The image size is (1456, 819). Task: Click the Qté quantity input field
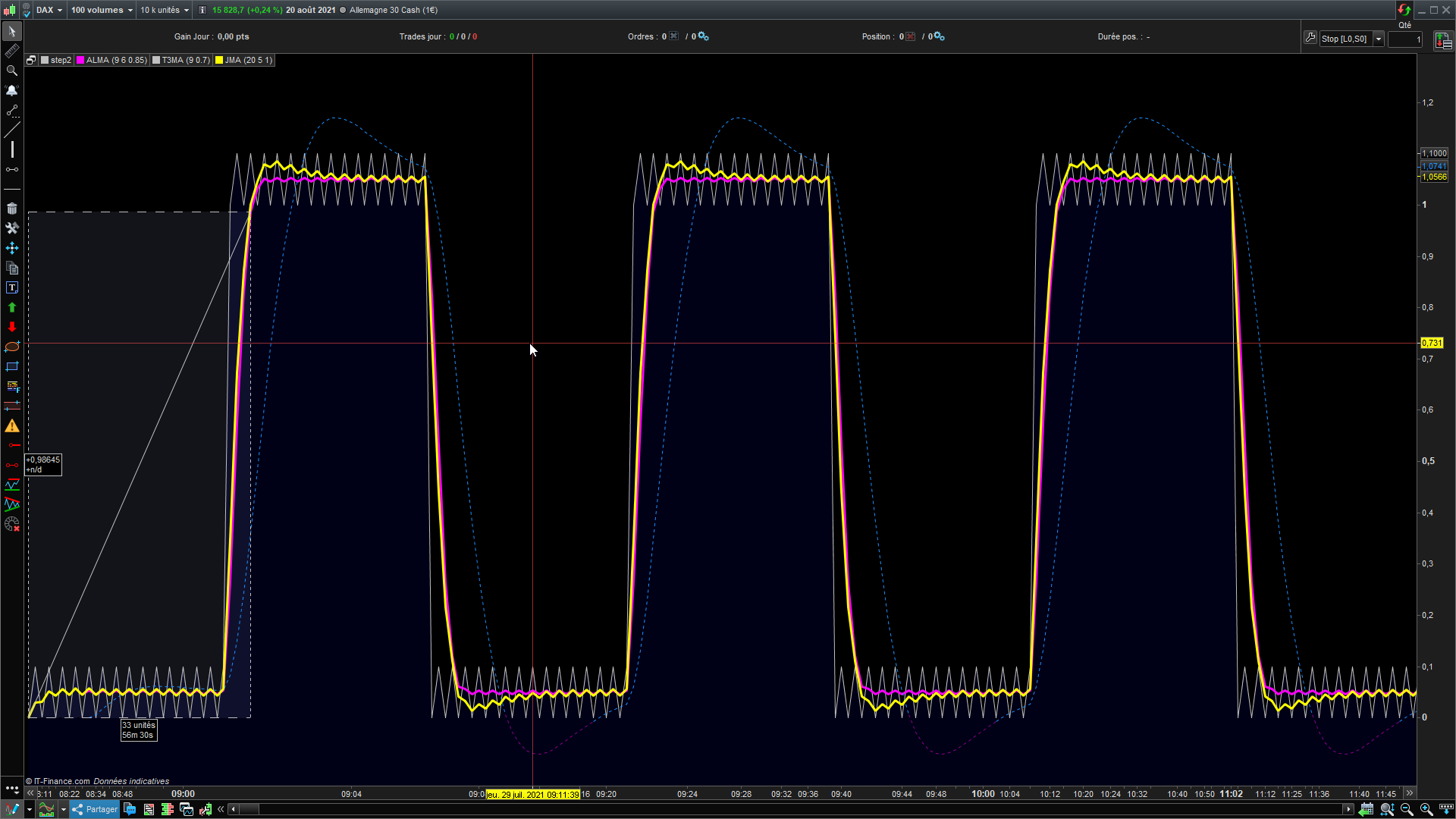tap(1404, 39)
